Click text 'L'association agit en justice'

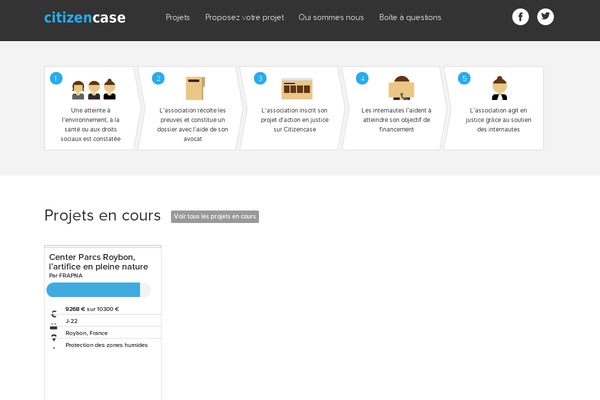pos(498,120)
